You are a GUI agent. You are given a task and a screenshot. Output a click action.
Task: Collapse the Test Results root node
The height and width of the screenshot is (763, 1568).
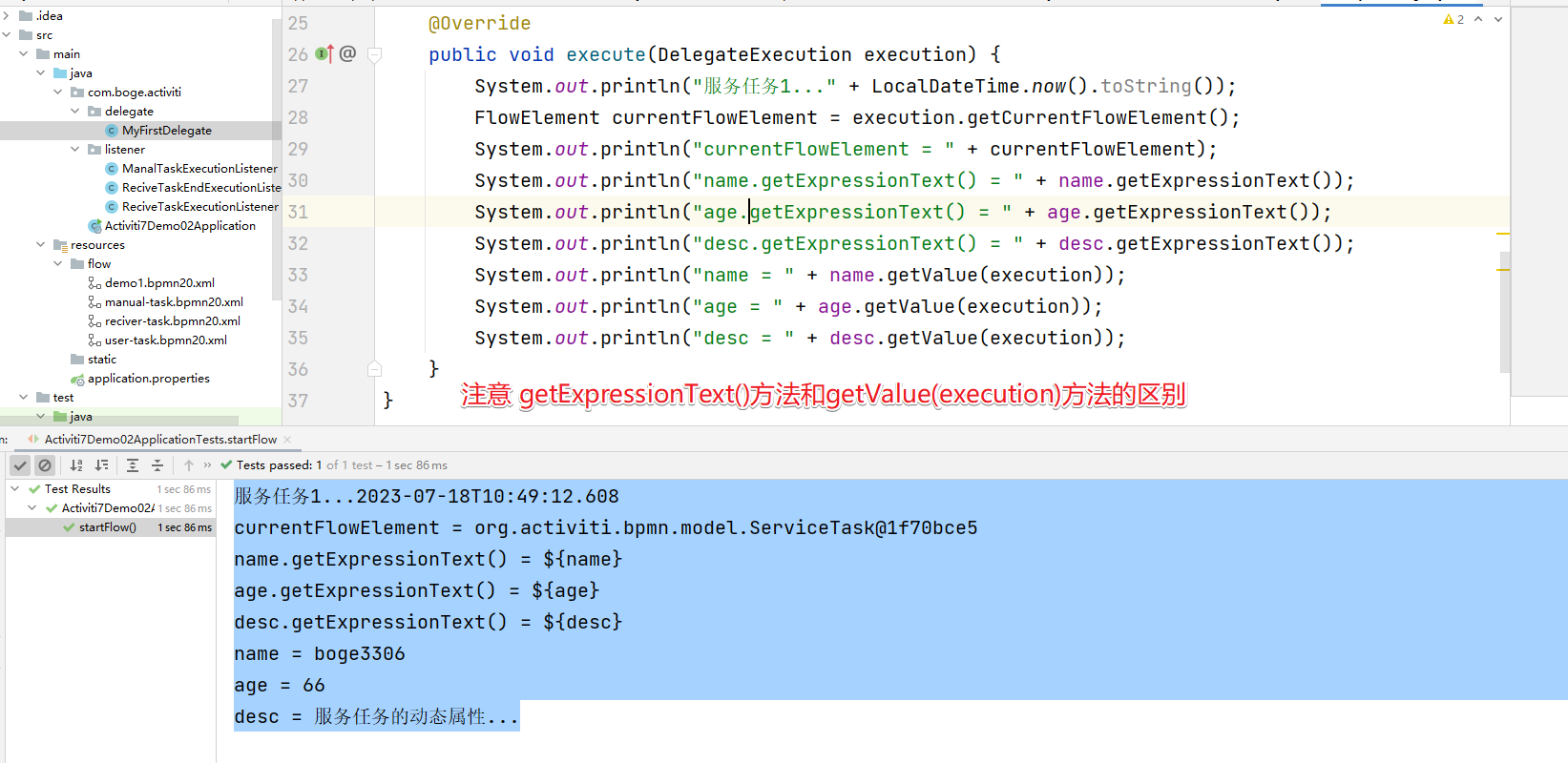point(15,489)
